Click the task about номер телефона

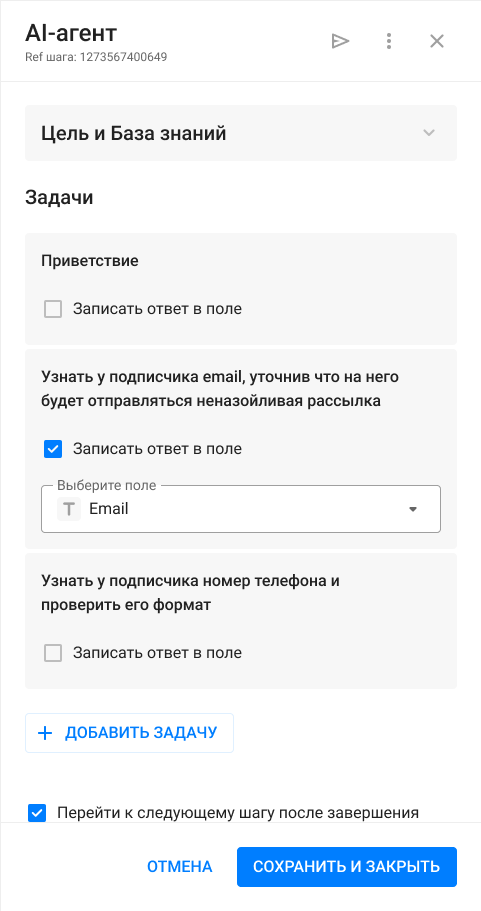click(x=191, y=593)
